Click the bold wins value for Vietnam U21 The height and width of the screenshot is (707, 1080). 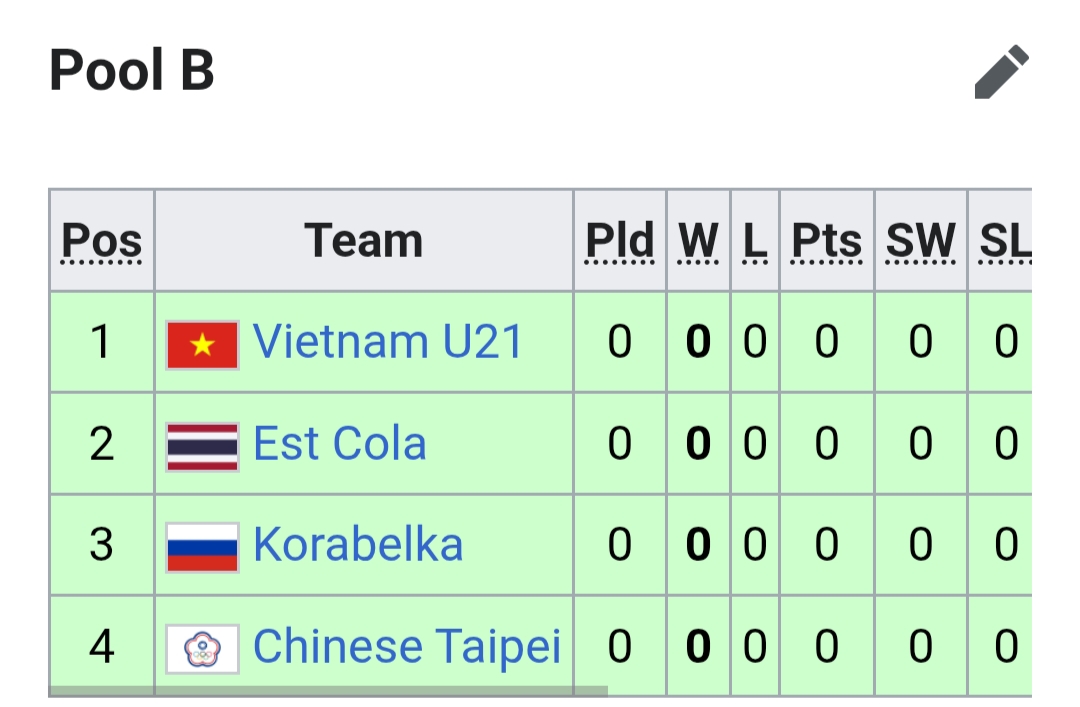pyautogui.click(x=698, y=341)
